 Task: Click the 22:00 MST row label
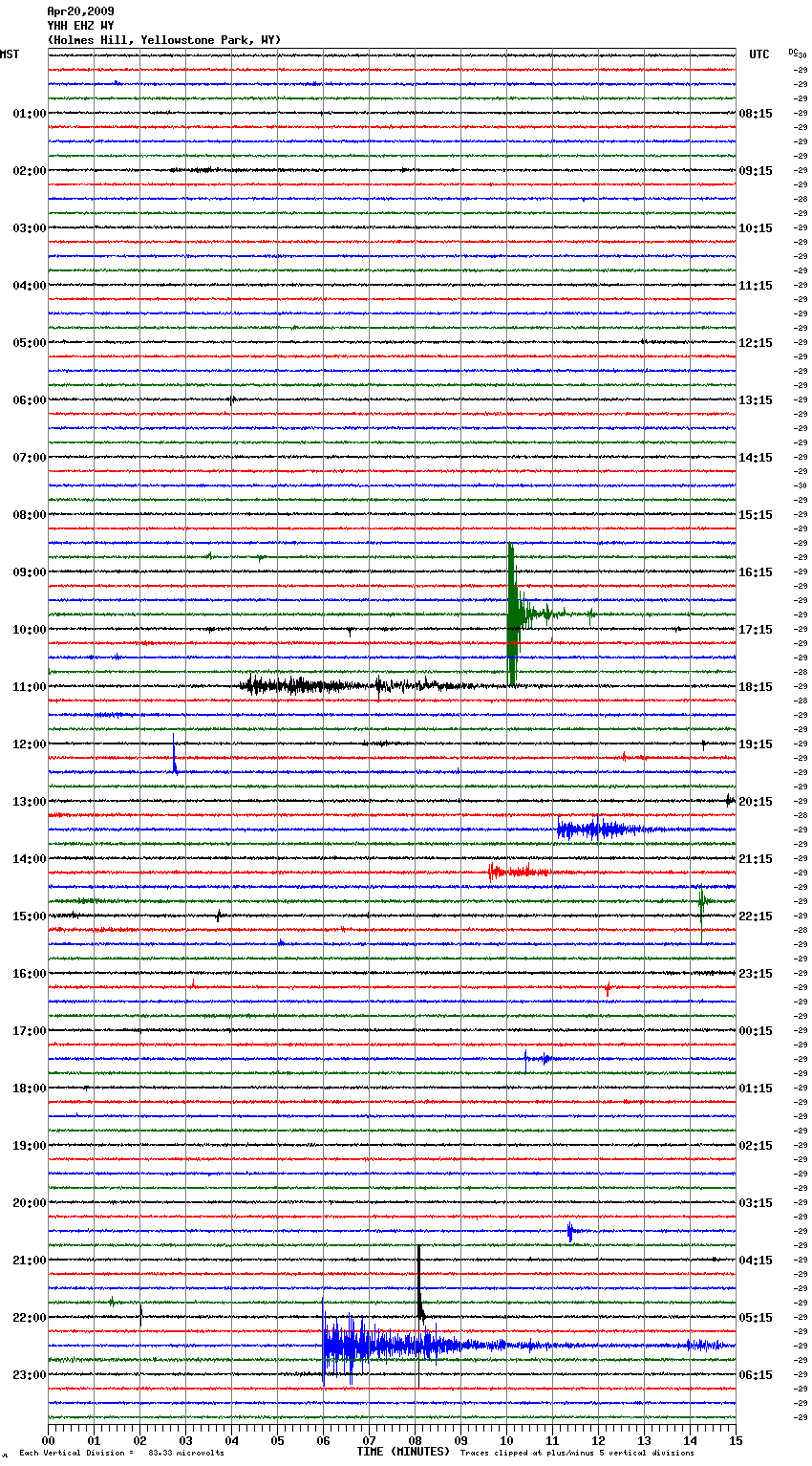pos(30,1318)
